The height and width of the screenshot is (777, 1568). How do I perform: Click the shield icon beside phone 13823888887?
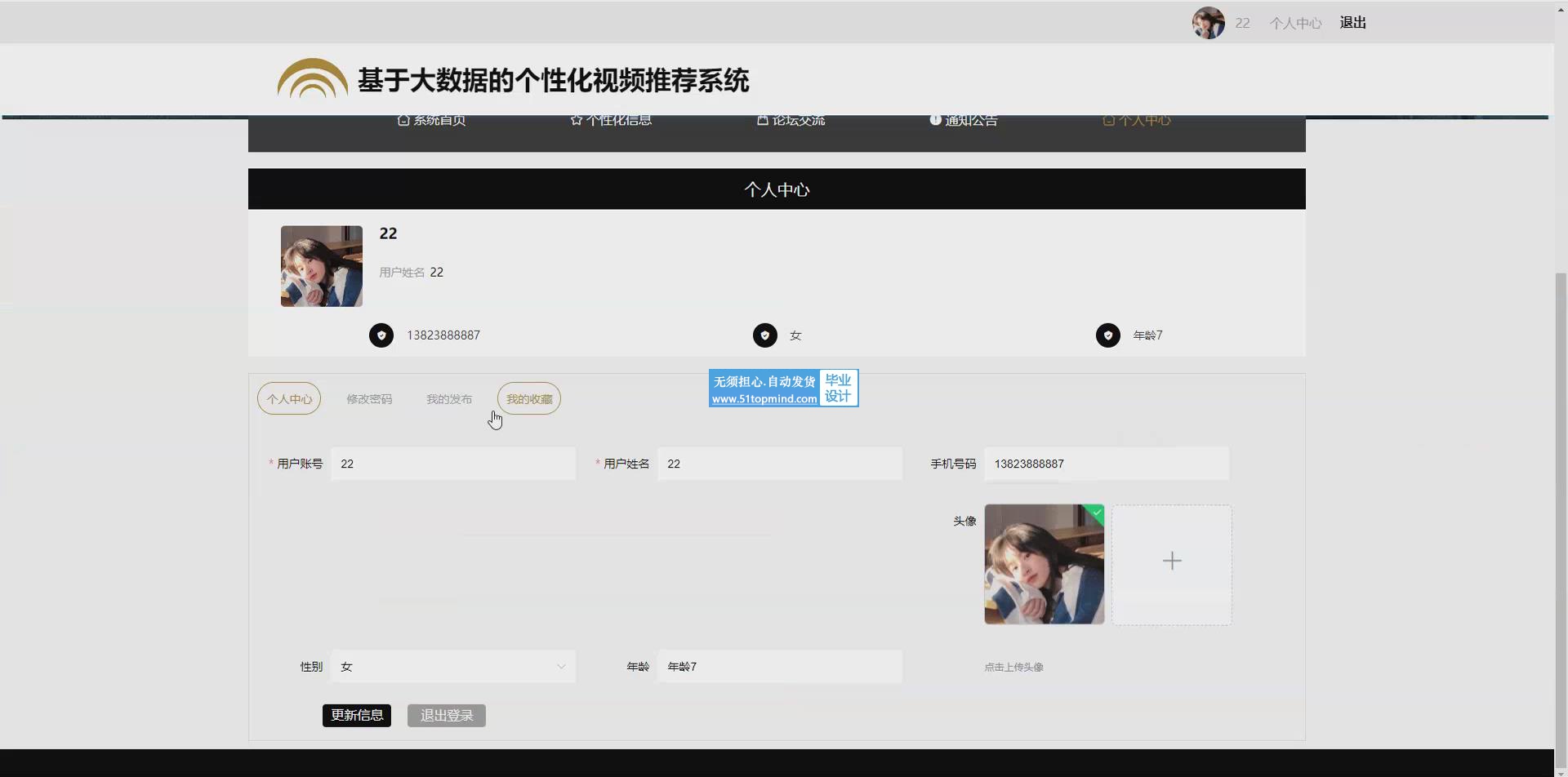pos(381,335)
